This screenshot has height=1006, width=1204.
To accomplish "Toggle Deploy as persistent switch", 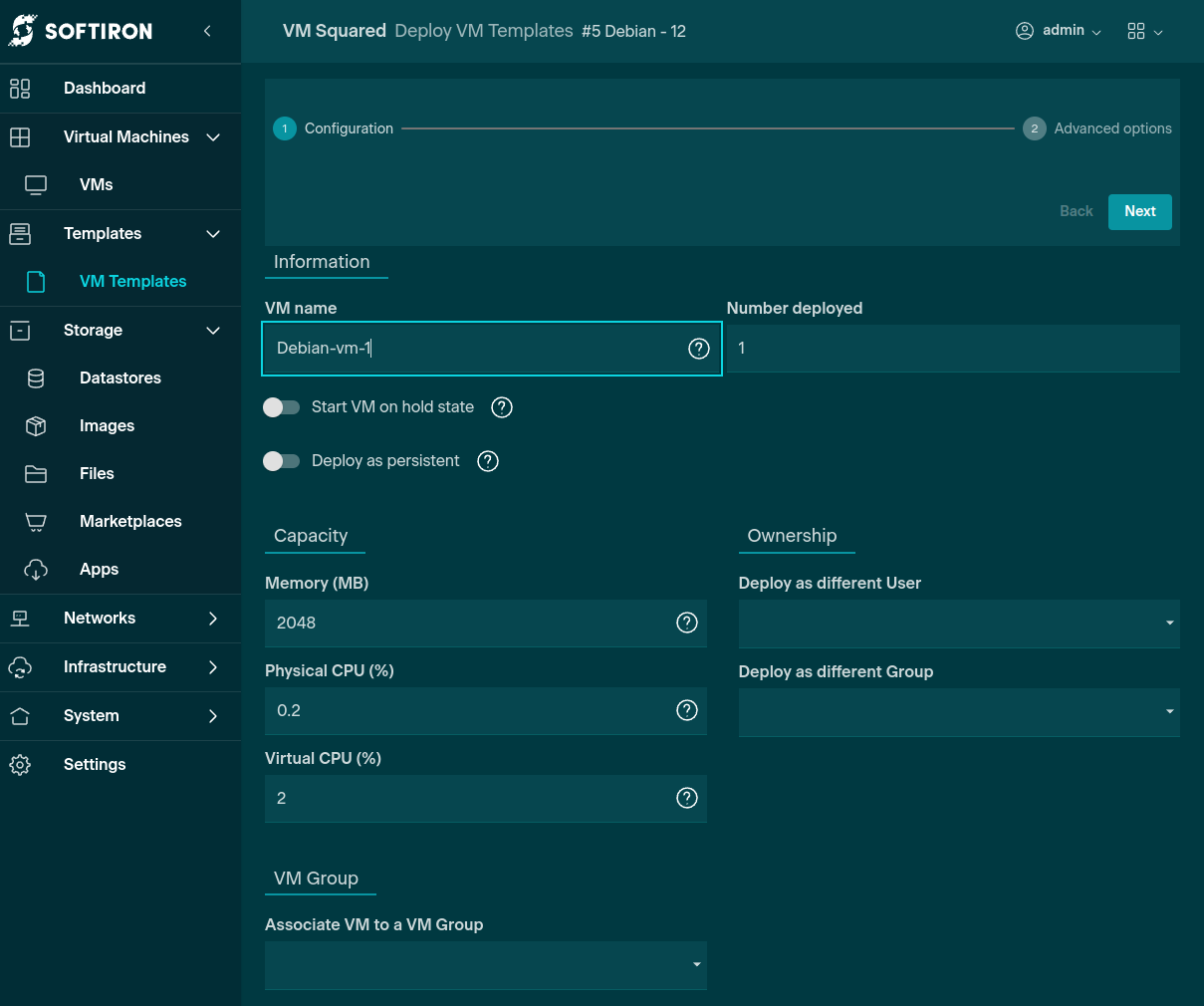I will [x=281, y=461].
